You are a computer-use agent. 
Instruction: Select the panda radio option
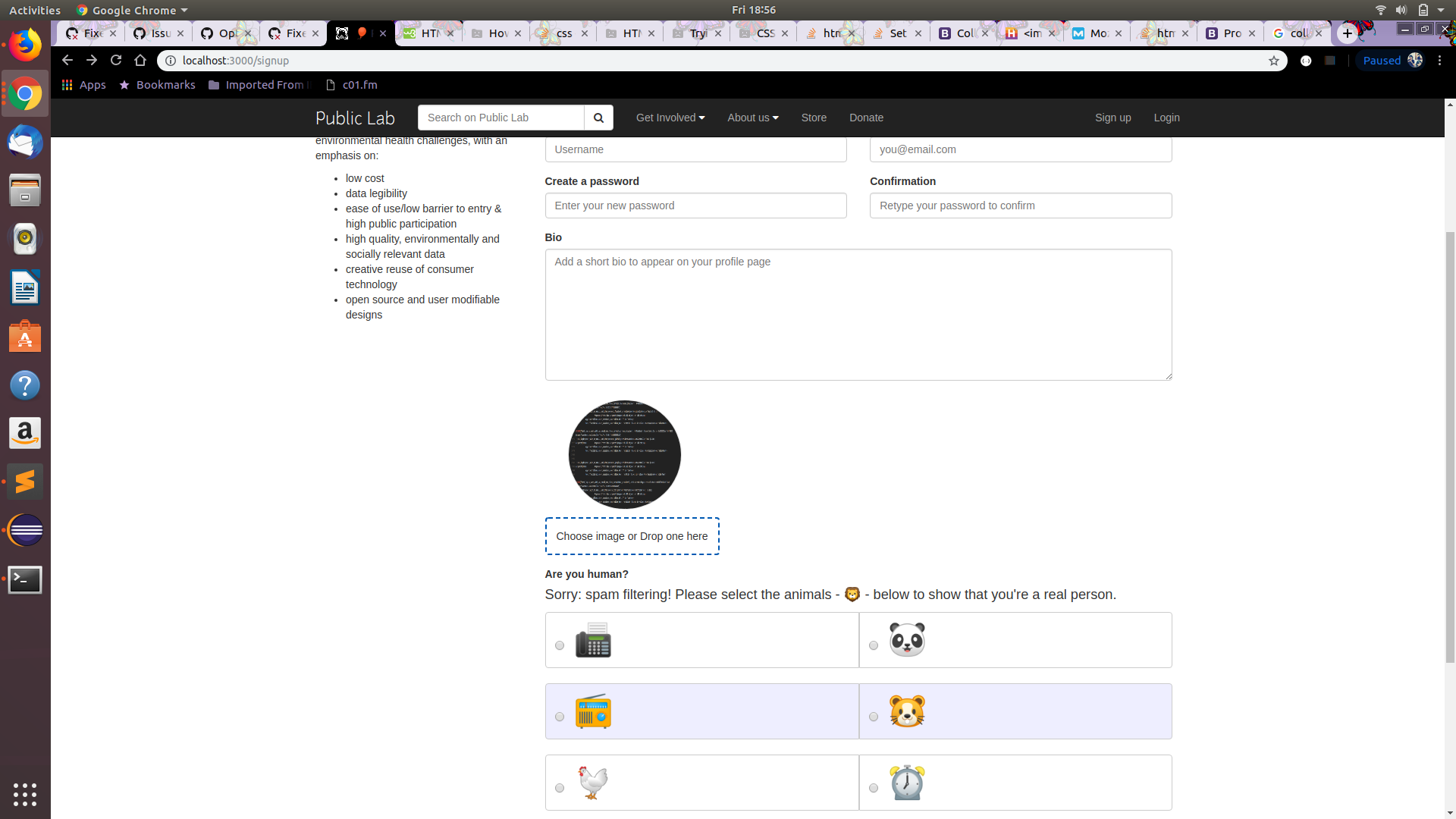[x=874, y=645]
